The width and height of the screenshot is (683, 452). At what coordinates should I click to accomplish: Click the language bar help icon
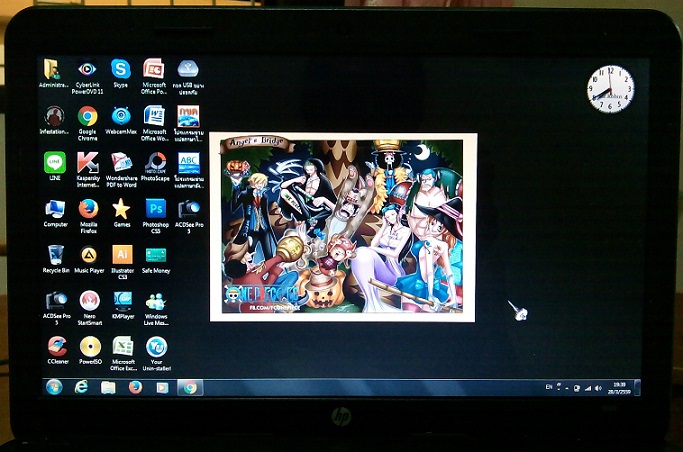[559, 387]
